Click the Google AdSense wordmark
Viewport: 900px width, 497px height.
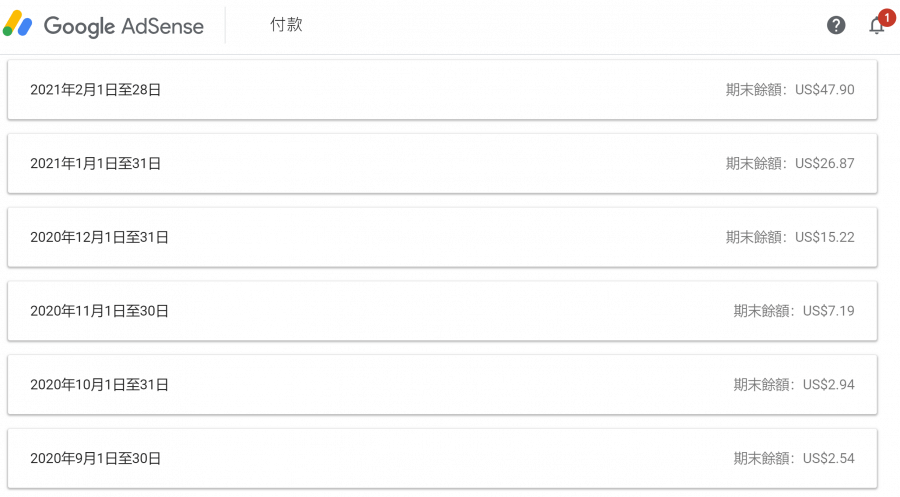[x=124, y=26]
